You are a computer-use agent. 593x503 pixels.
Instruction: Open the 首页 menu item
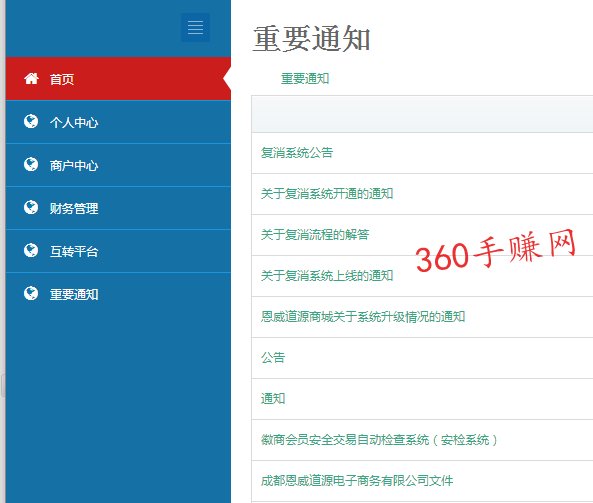pyautogui.click(x=118, y=79)
